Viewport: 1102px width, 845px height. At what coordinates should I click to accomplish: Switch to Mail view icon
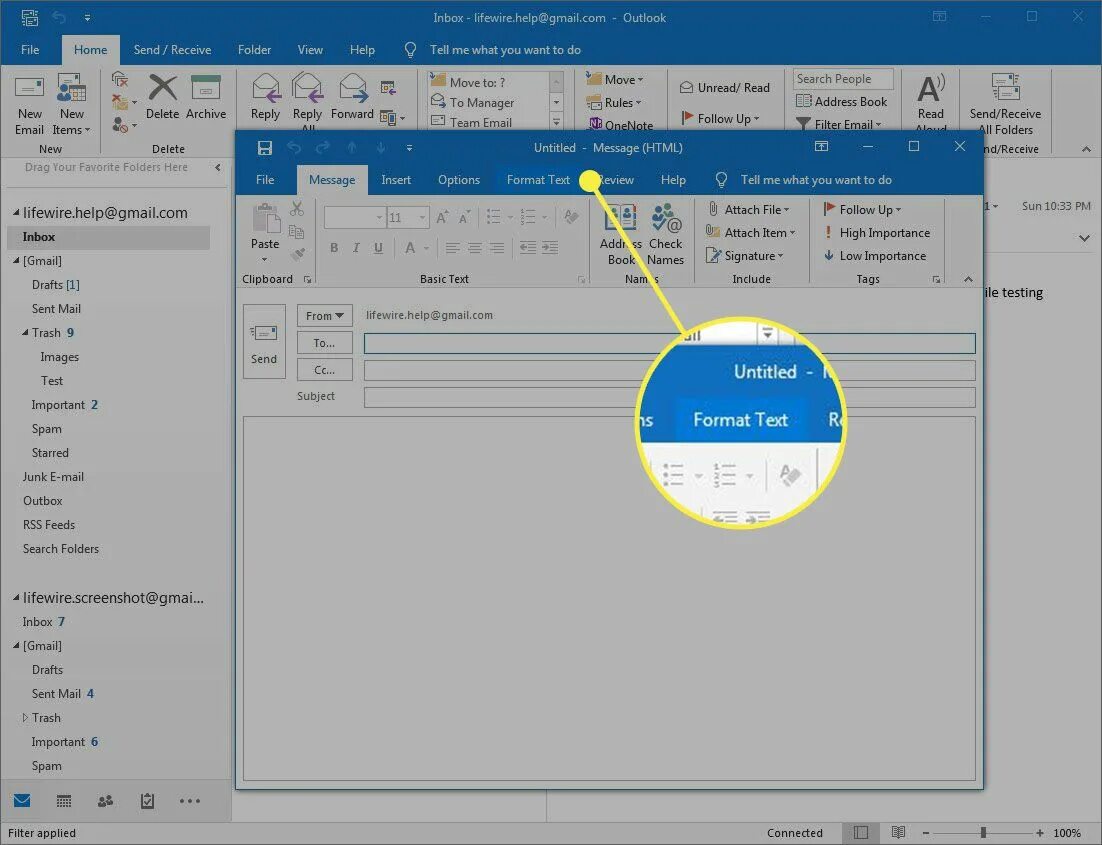[22, 801]
